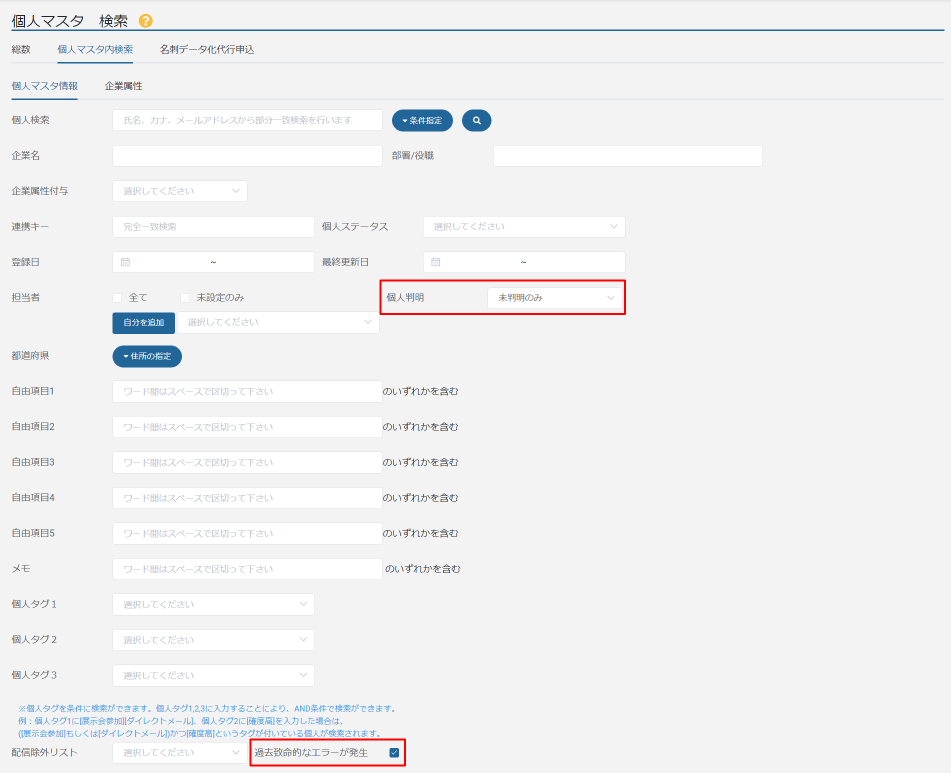Click the 条件指定 button
This screenshot has width=951, height=773.
[422, 120]
